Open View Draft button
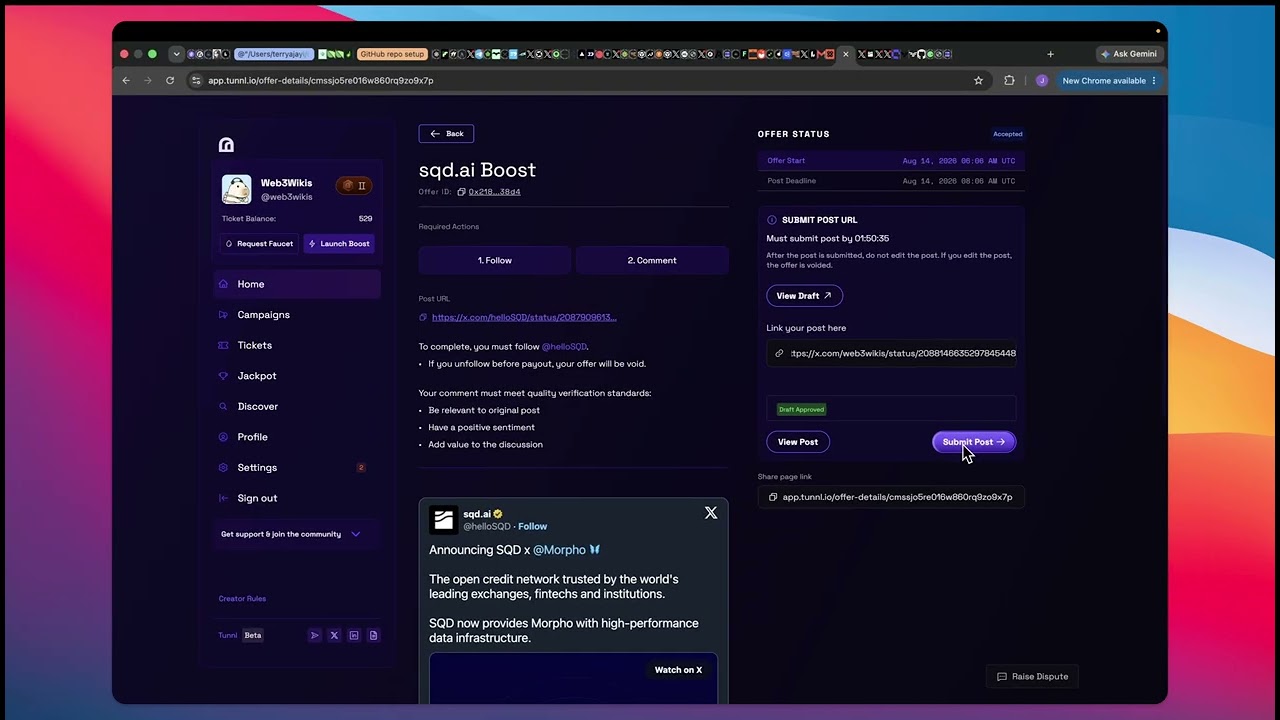 point(804,296)
